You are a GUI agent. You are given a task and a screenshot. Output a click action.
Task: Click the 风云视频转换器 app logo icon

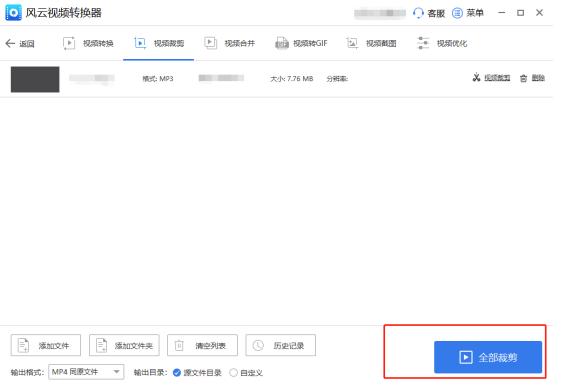point(13,13)
